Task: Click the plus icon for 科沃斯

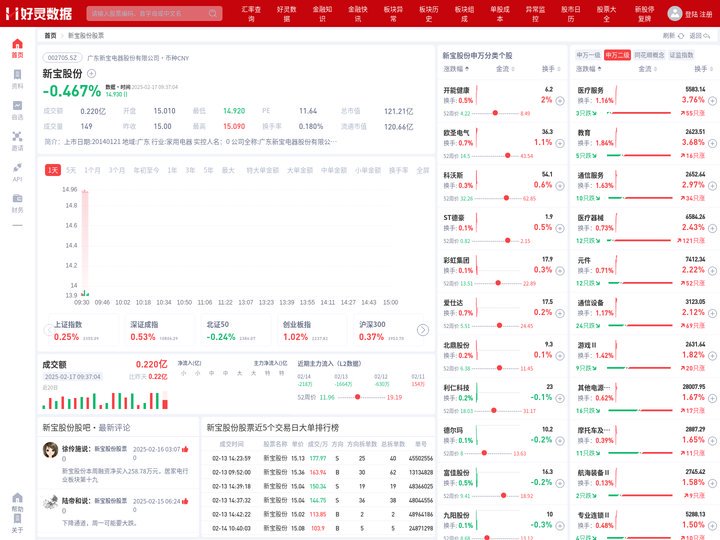Action: [x=560, y=186]
